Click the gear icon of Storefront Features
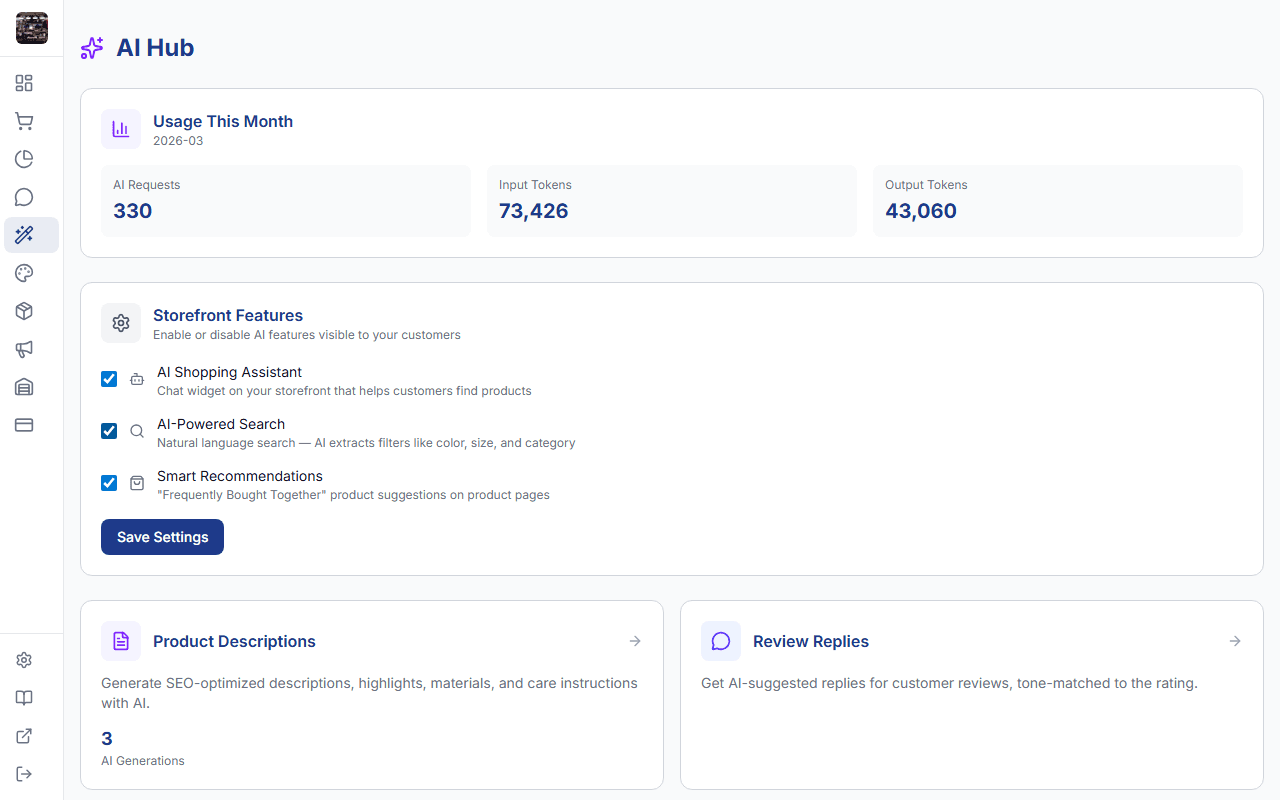 tap(121, 323)
